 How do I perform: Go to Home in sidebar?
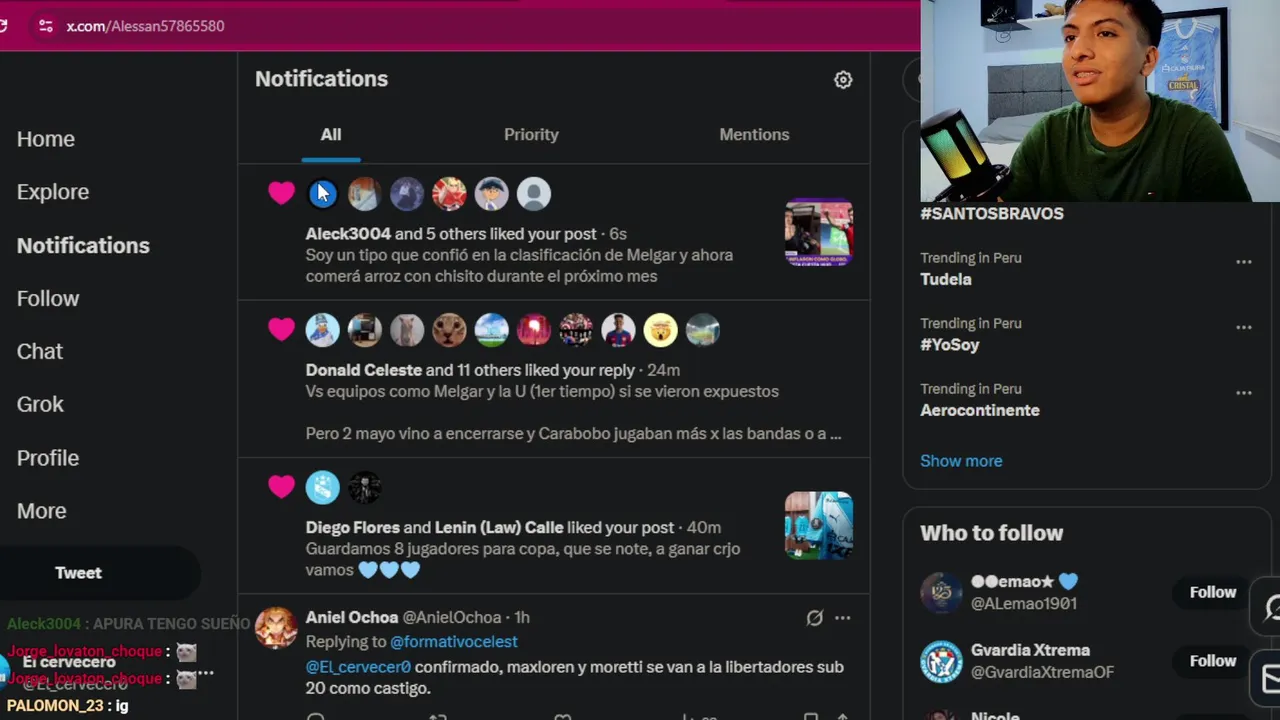click(46, 139)
